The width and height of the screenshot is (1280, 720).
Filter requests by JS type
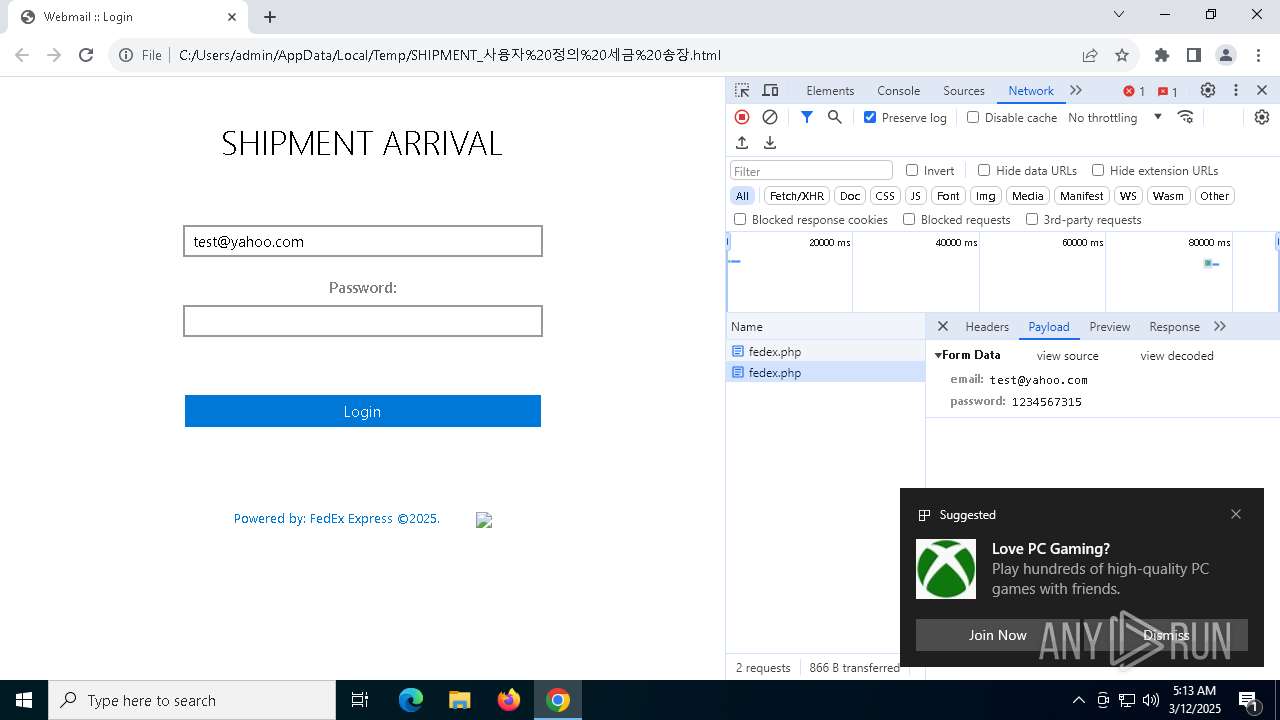point(916,196)
